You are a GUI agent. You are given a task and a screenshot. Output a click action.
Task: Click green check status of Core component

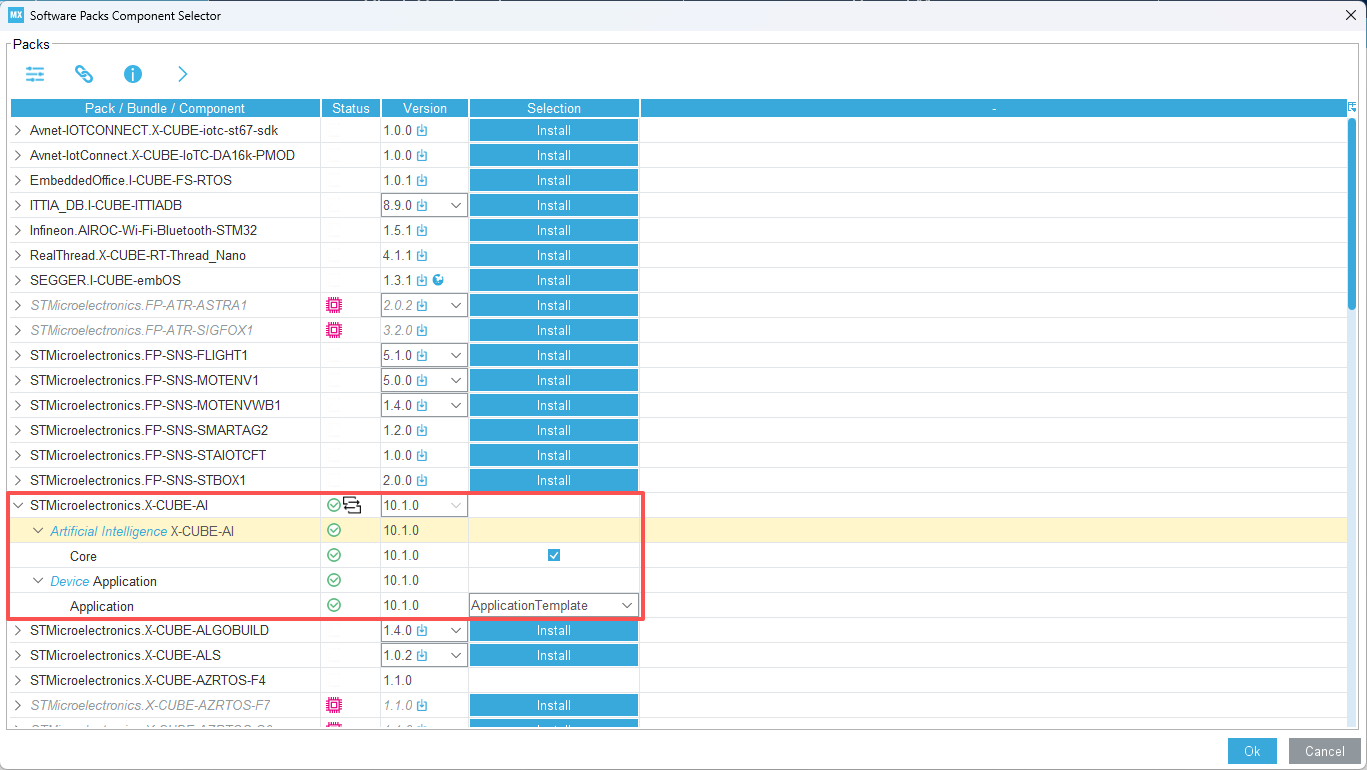pyautogui.click(x=334, y=555)
